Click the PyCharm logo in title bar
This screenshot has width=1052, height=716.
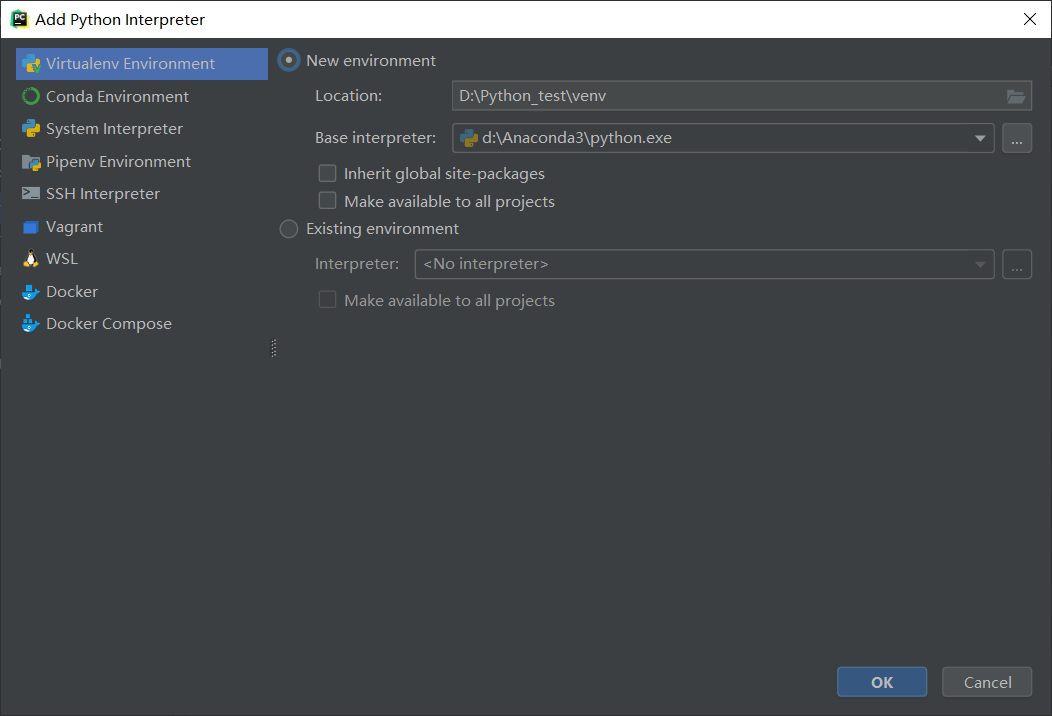19,19
